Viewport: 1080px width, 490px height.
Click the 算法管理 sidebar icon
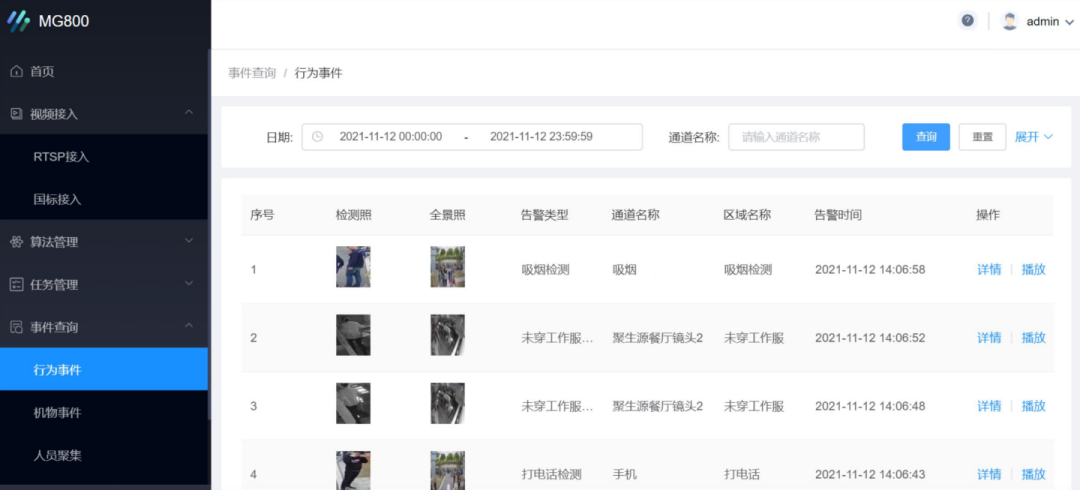tap(16, 242)
